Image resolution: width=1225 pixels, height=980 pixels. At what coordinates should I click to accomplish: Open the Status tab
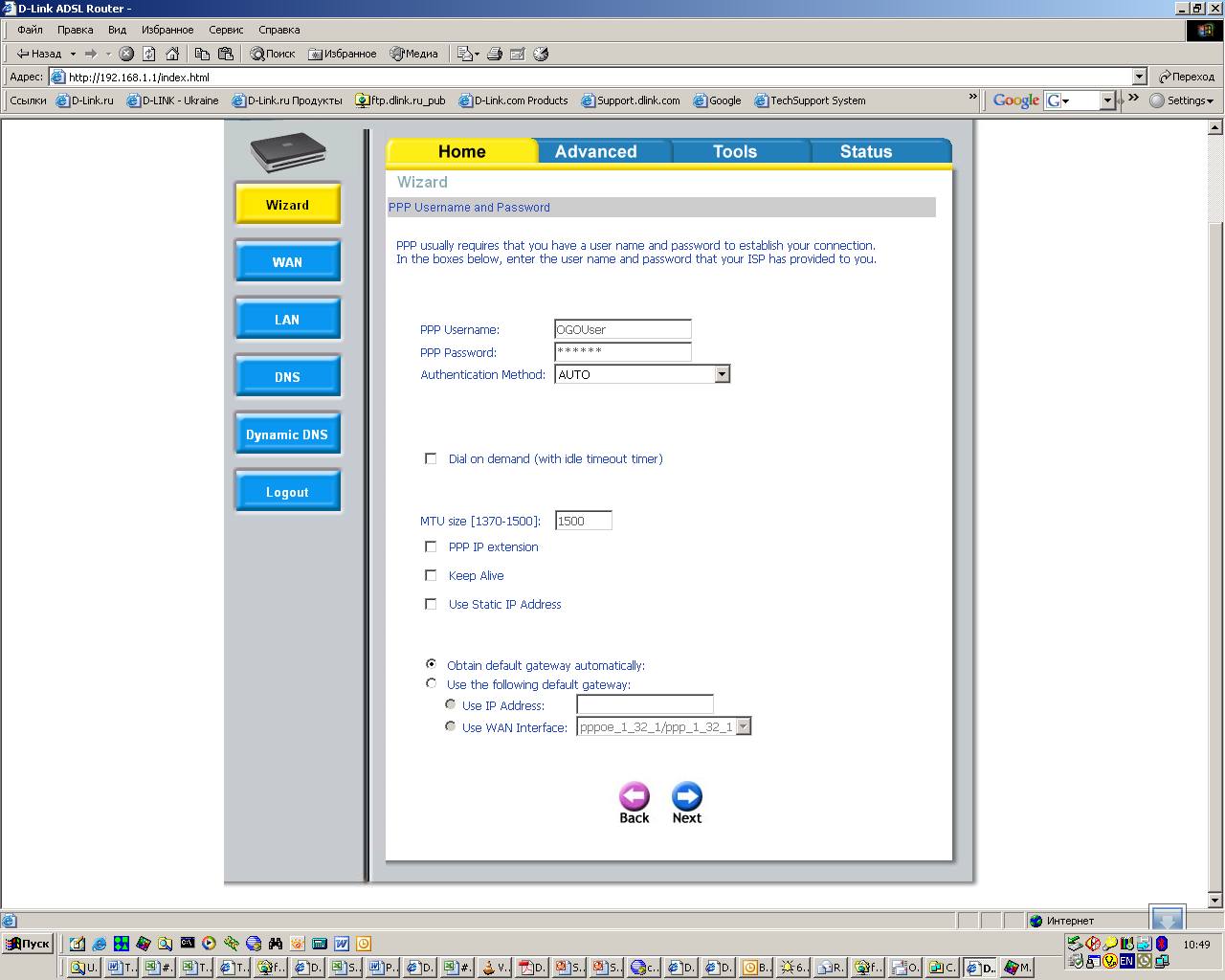tap(865, 151)
